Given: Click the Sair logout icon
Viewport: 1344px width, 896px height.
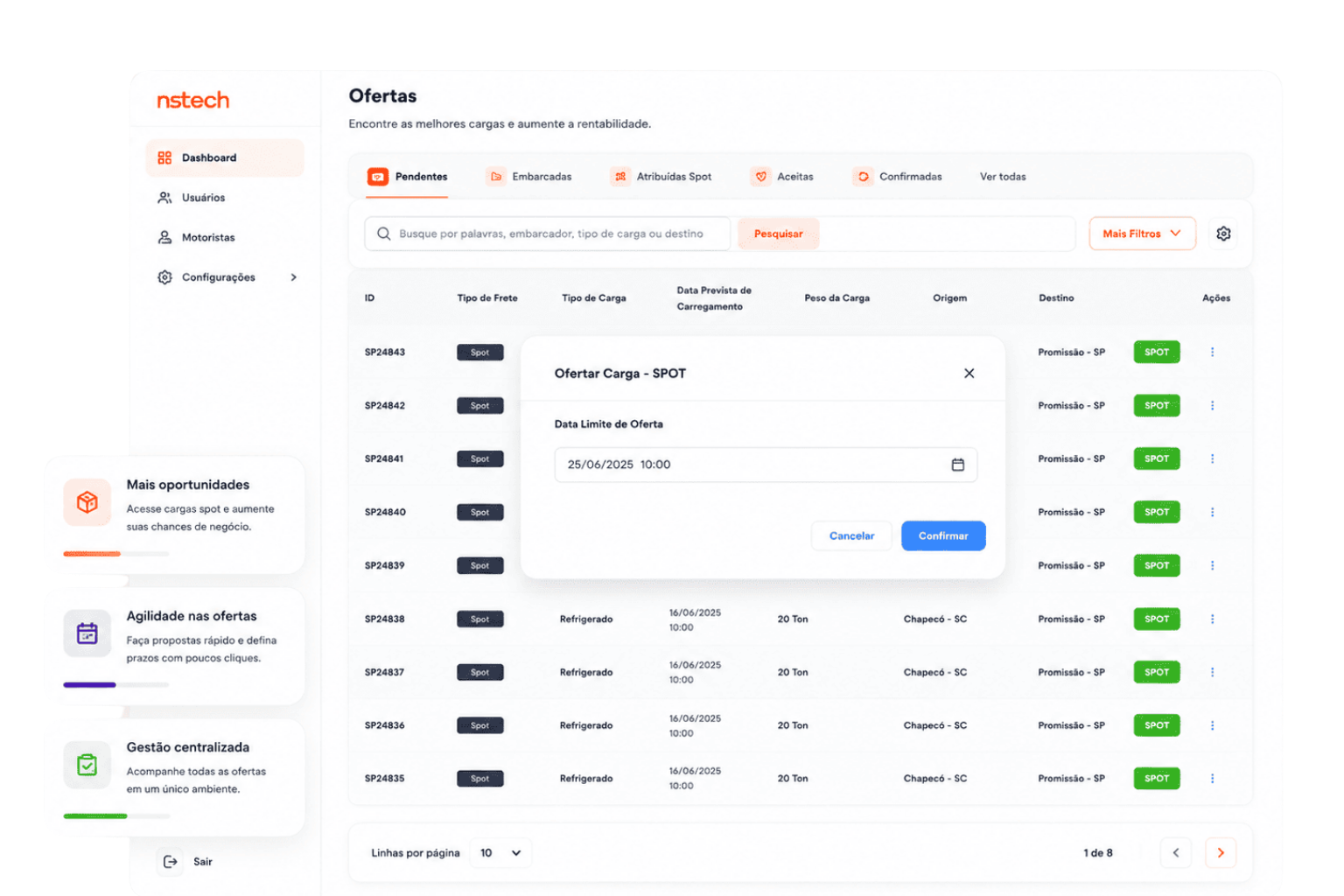Looking at the screenshot, I should pyautogui.click(x=171, y=862).
